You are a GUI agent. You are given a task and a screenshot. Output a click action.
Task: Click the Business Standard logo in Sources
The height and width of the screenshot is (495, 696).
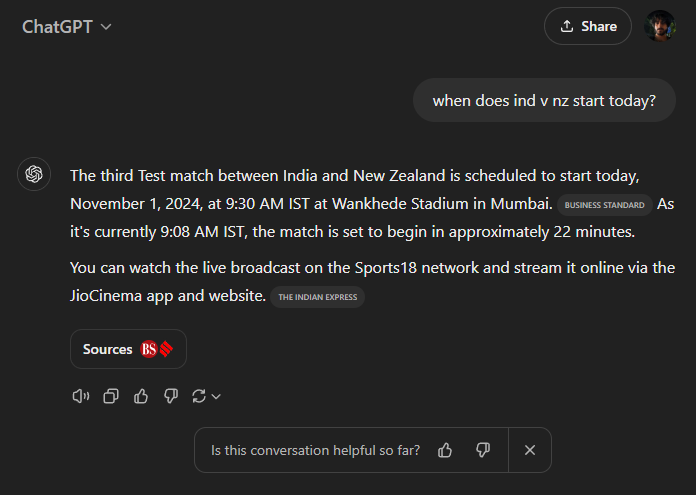point(157,349)
